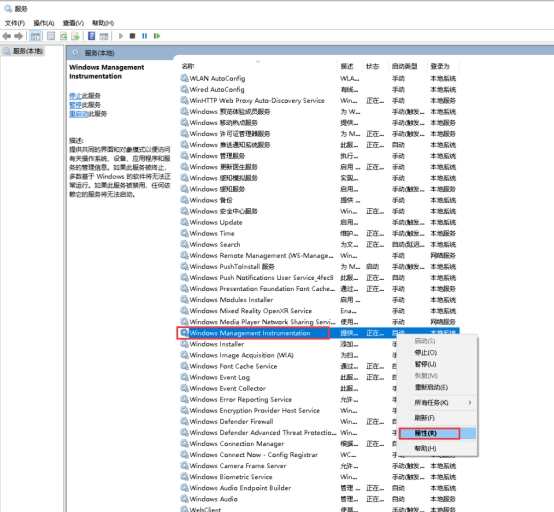Click the Refresh toolbar icon
The image size is (554, 512).
click(x=64, y=36)
